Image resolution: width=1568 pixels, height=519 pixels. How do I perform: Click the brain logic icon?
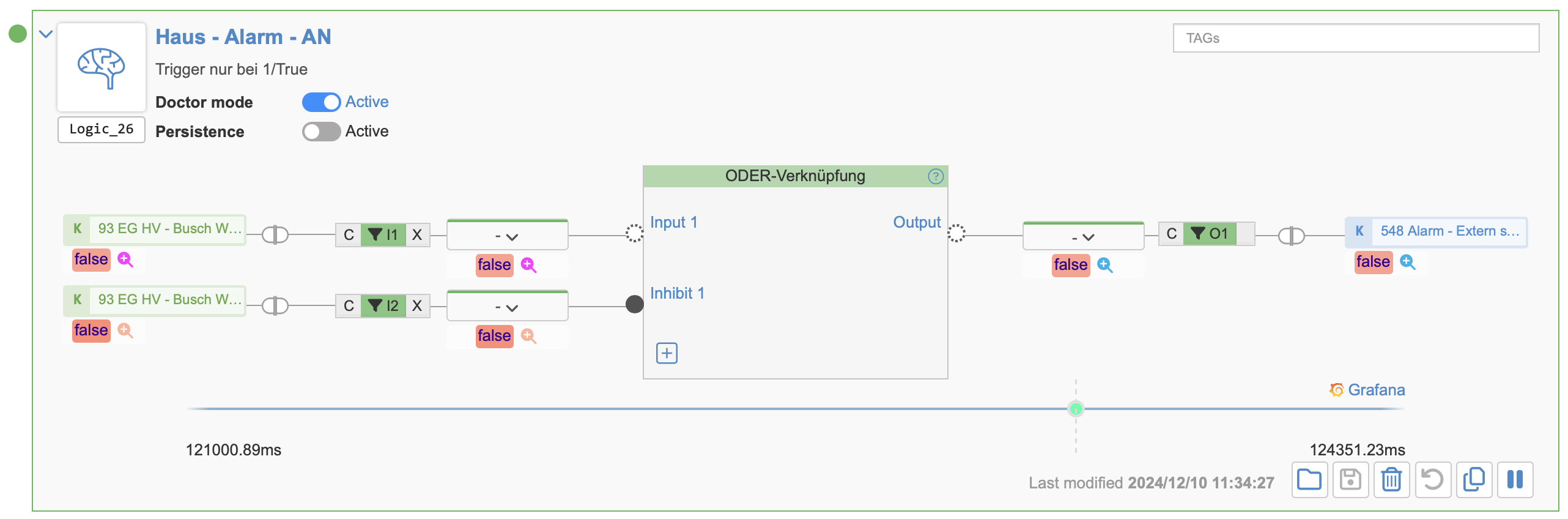click(x=102, y=67)
